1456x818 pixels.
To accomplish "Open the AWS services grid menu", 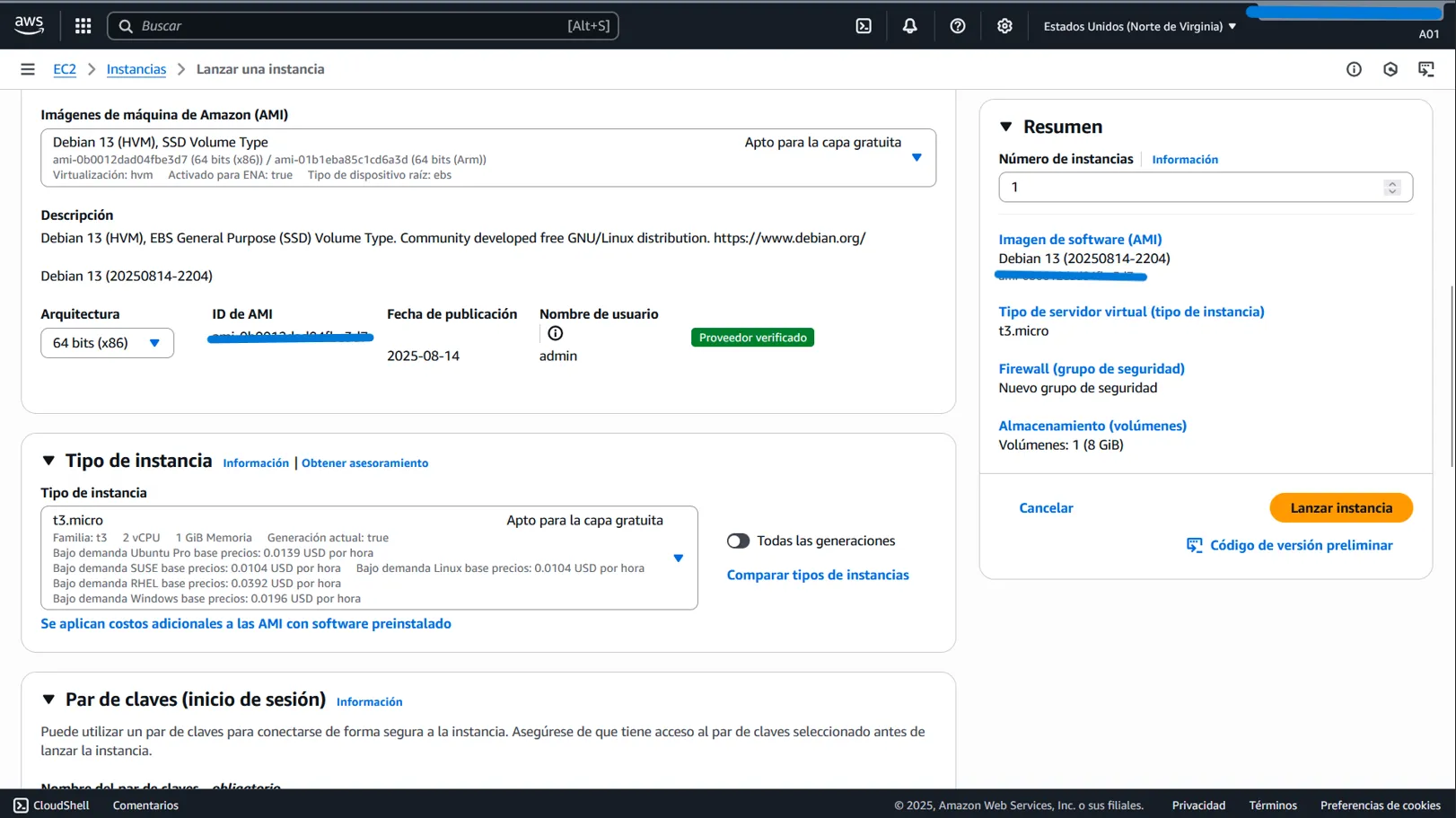I will click(x=83, y=26).
